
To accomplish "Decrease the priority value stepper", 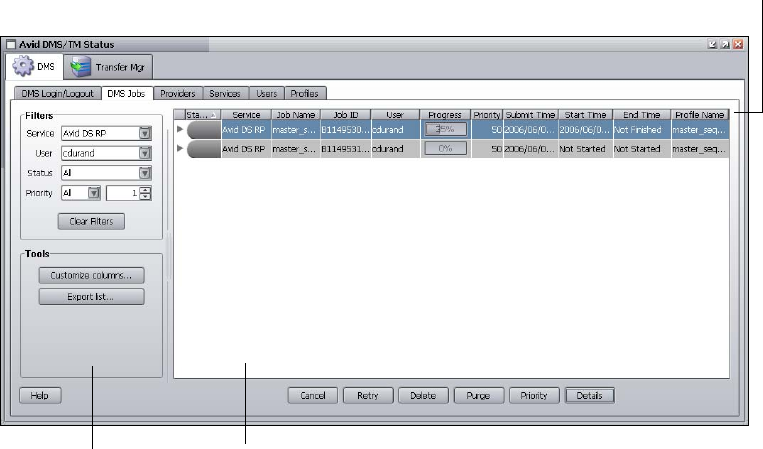I will (x=145, y=197).
